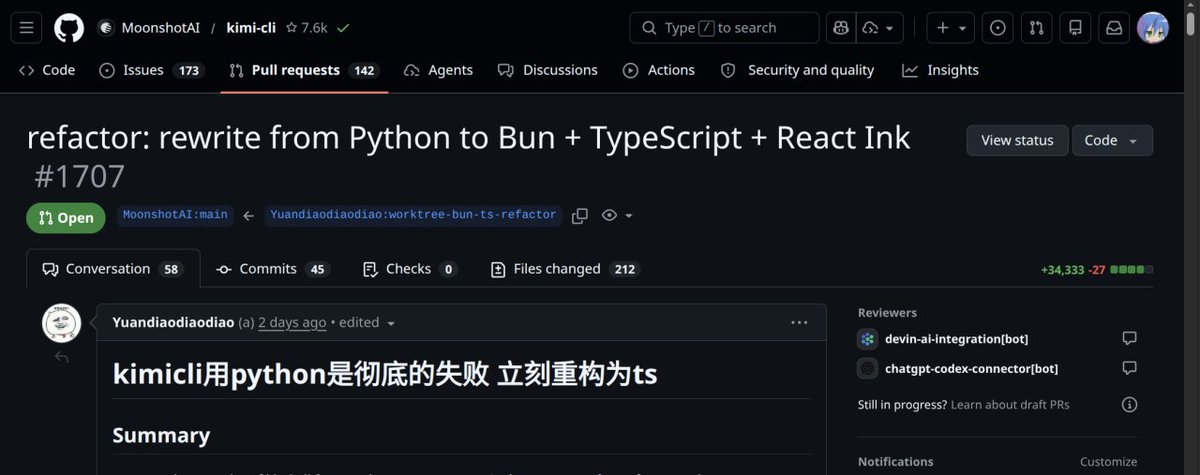The image size is (1200, 475).
Task: Open the comment author avatar
Action: click(61, 323)
